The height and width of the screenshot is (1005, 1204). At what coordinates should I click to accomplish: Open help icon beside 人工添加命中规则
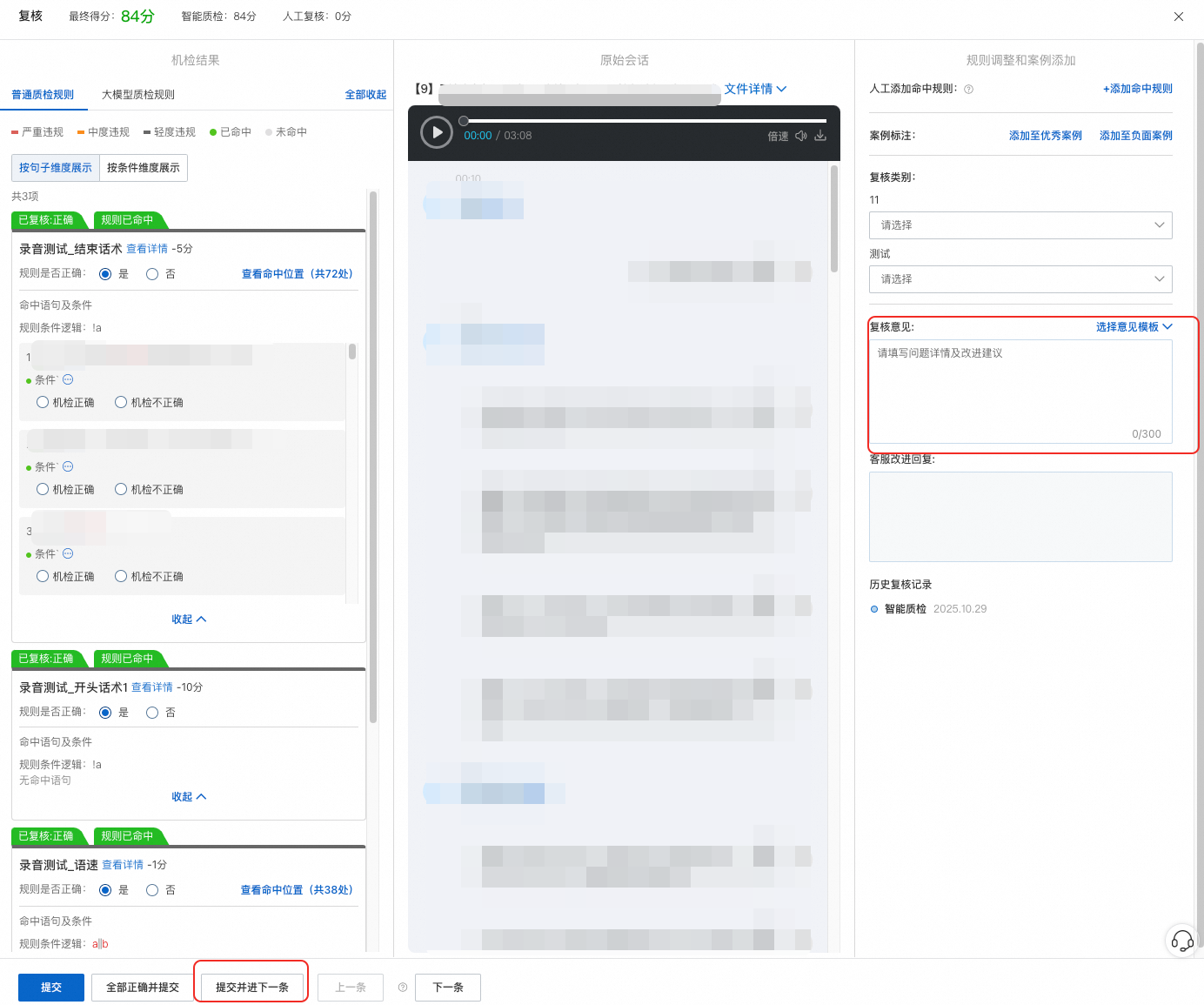pyautogui.click(x=968, y=89)
